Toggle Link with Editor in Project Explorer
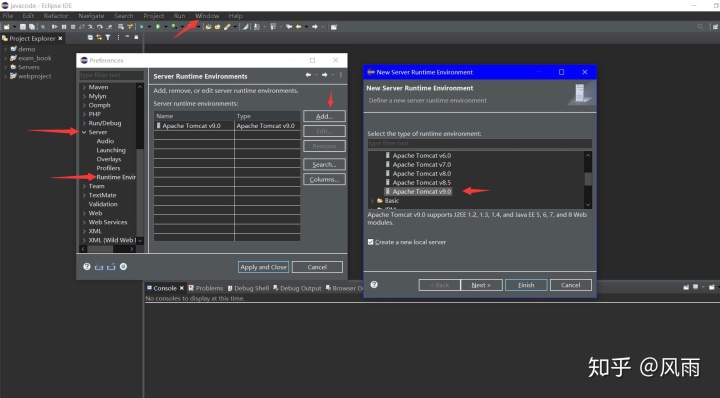The width and height of the screenshot is (720, 398). point(99,38)
